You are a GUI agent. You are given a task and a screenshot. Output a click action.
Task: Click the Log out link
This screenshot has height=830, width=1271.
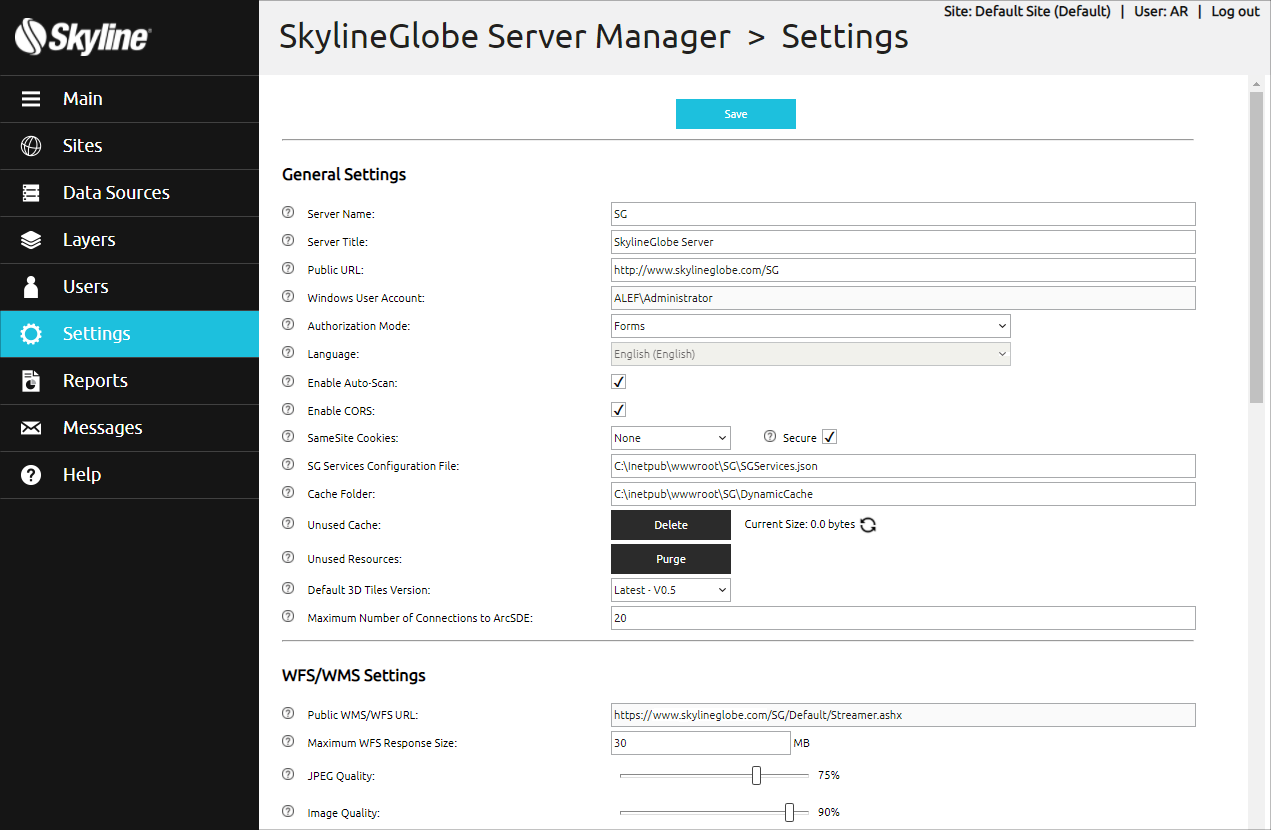pos(1235,12)
